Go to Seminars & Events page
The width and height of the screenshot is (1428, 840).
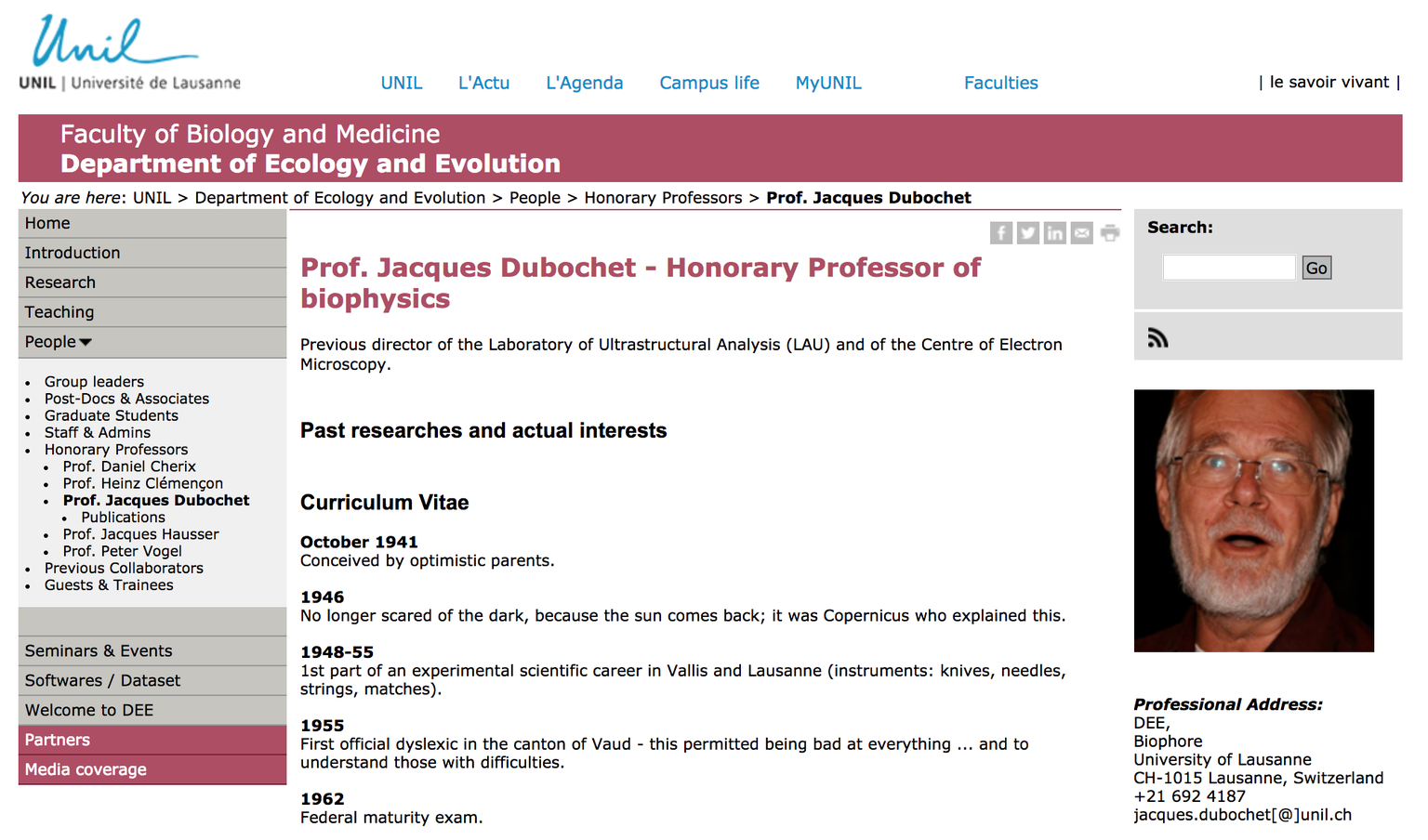point(99,651)
